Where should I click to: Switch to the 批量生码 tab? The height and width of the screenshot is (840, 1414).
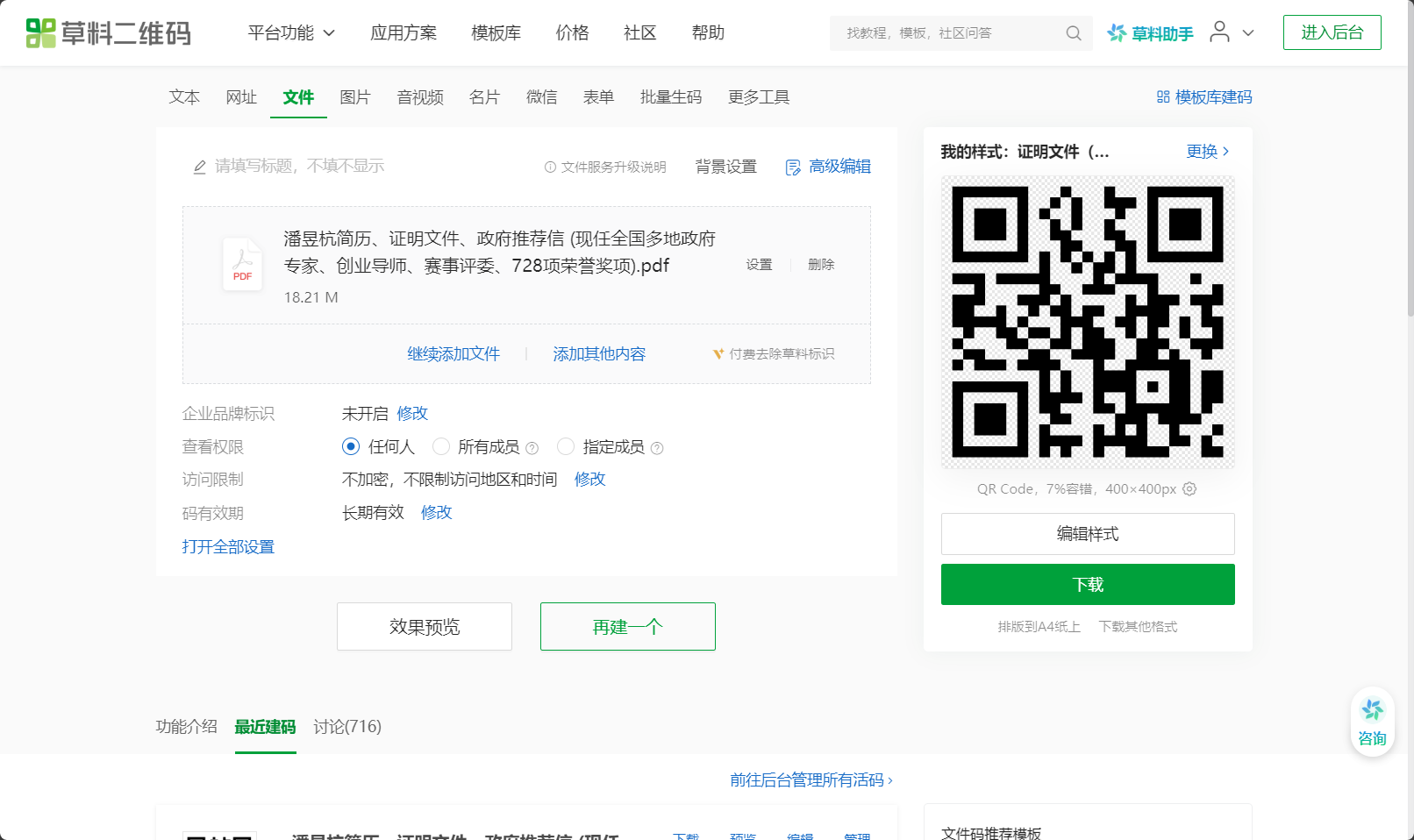click(x=671, y=97)
